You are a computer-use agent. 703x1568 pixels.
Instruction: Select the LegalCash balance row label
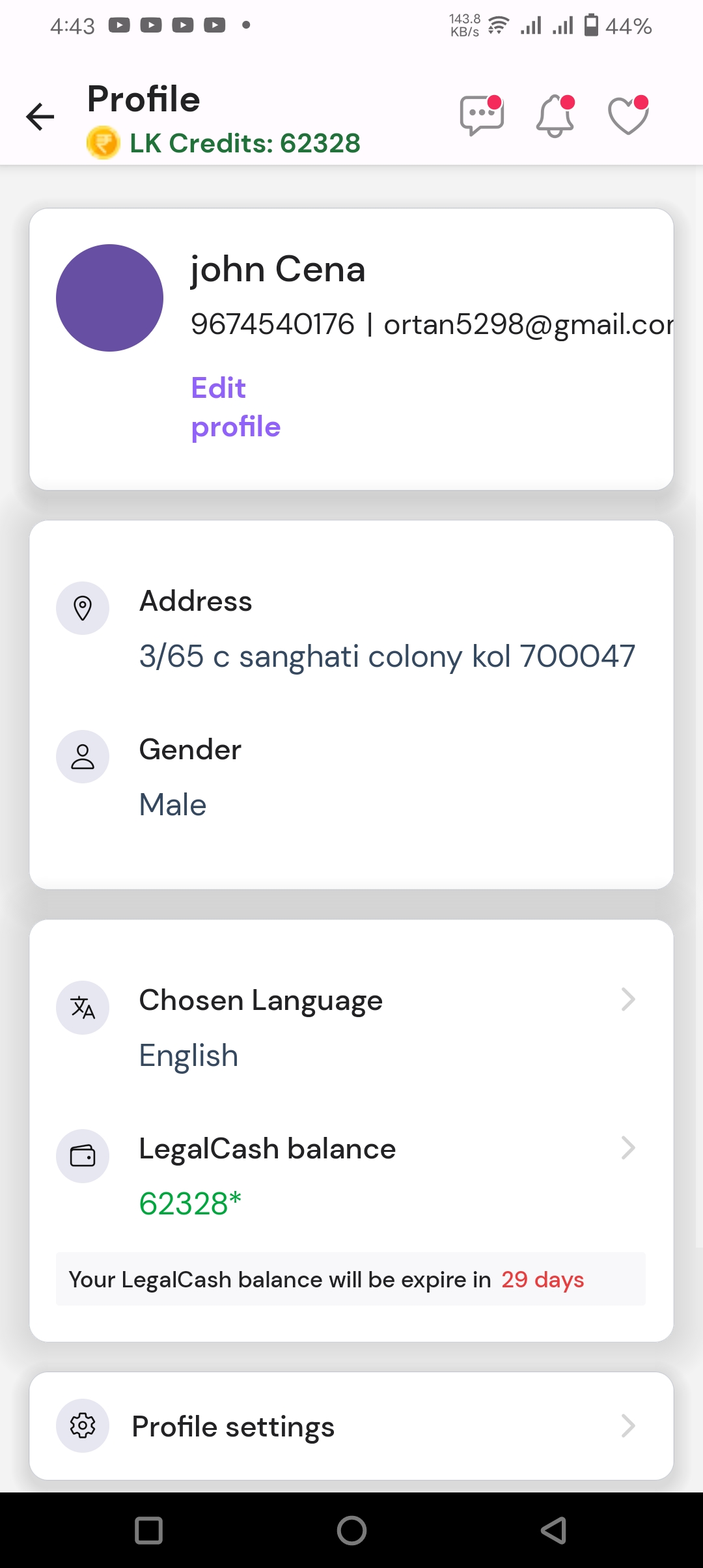[267, 1149]
